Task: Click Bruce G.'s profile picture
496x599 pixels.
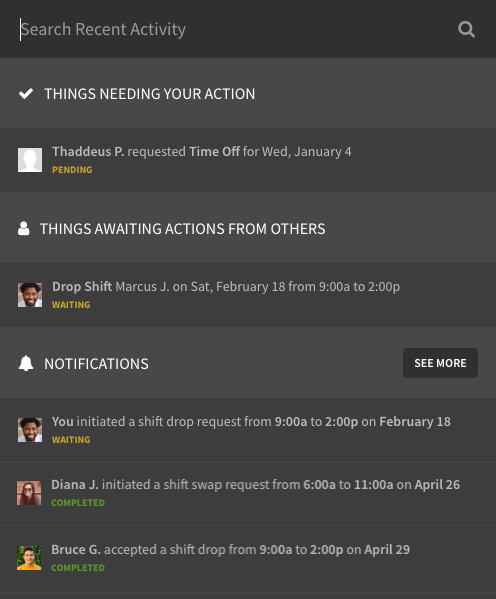Action: point(29,558)
